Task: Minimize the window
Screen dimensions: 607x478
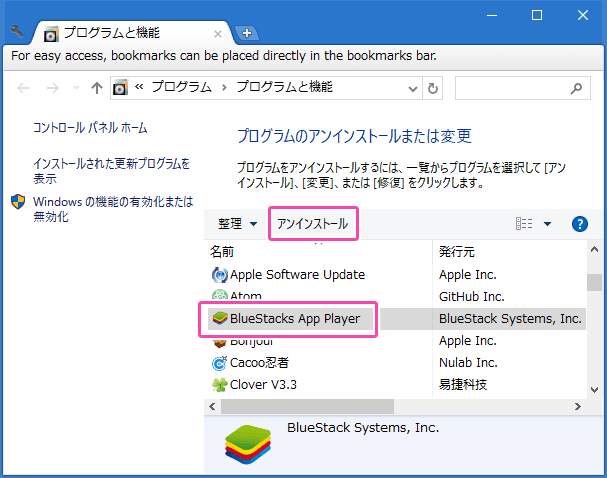Action: [492, 15]
